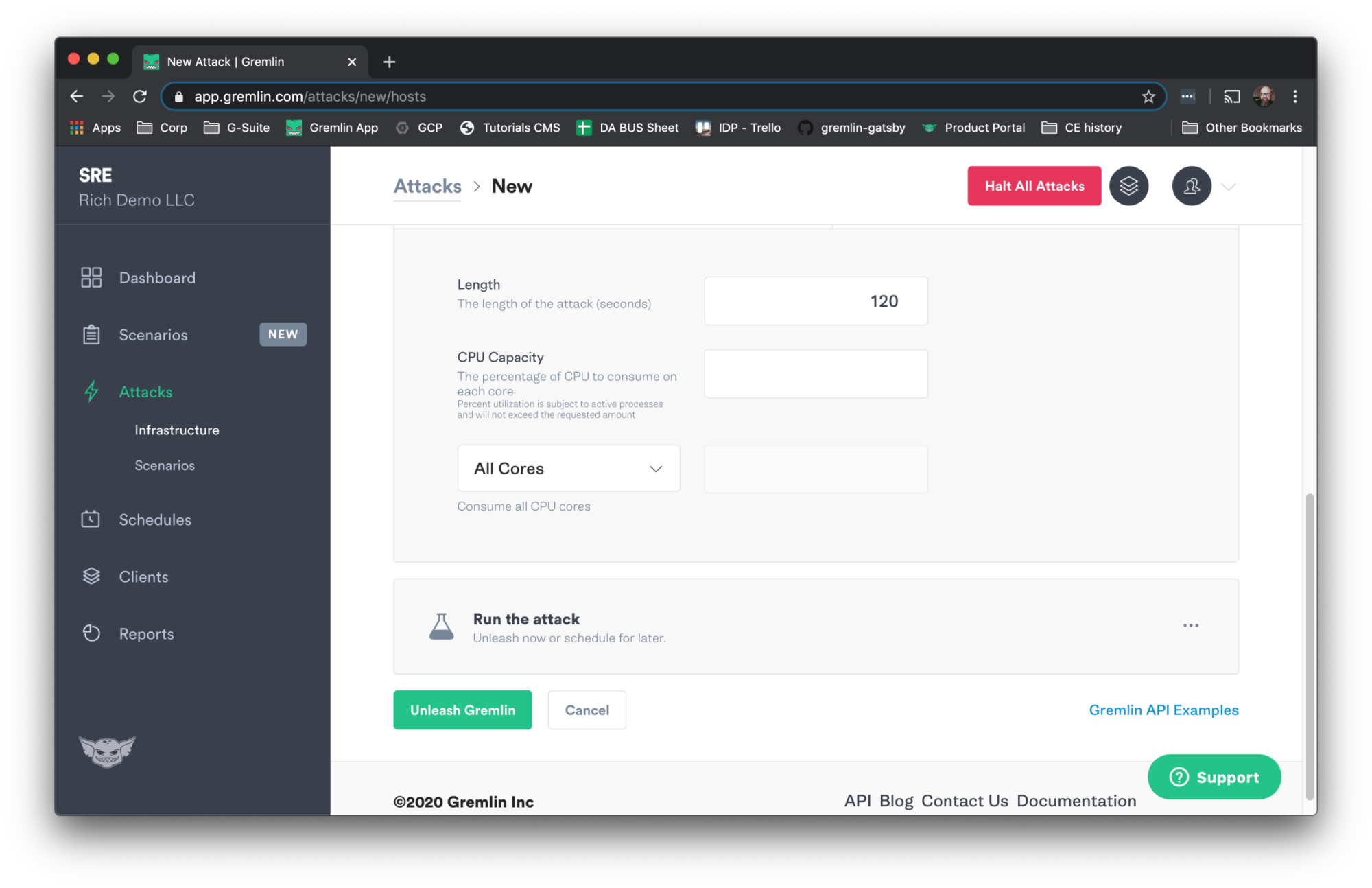The image size is (1372, 888).
Task: Open the user profile avatar icon
Action: click(1192, 186)
